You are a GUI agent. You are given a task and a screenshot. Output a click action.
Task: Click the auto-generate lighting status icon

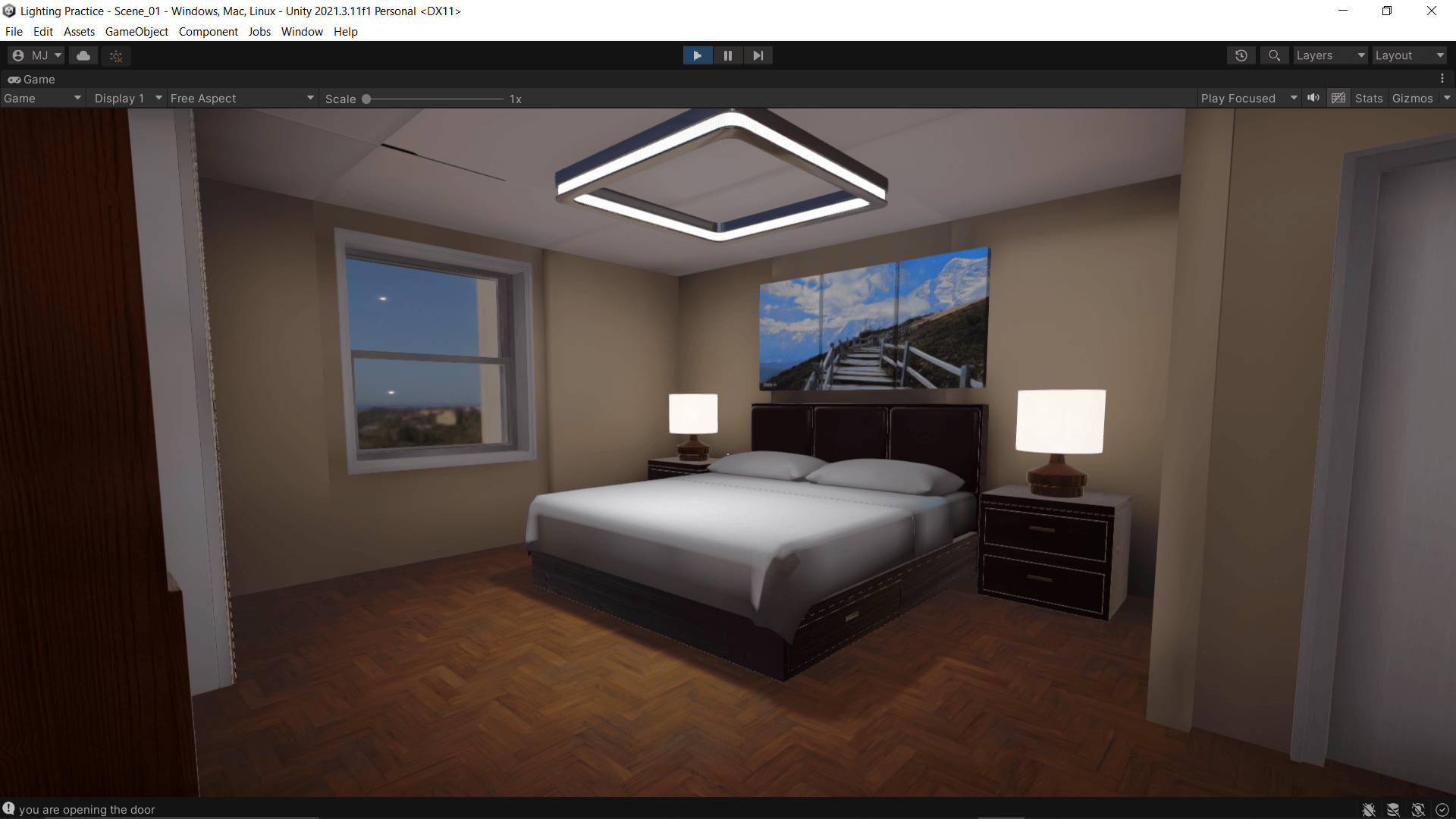1418,810
